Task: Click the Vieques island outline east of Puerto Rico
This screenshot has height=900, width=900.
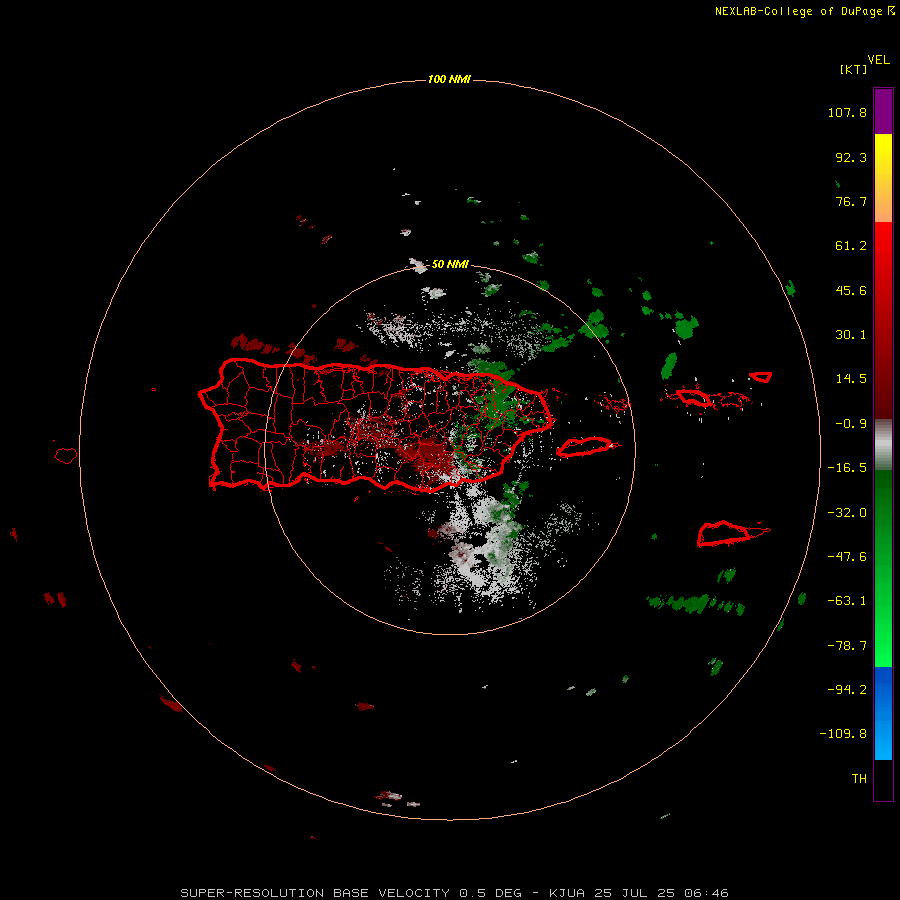Action: pyautogui.click(x=584, y=447)
